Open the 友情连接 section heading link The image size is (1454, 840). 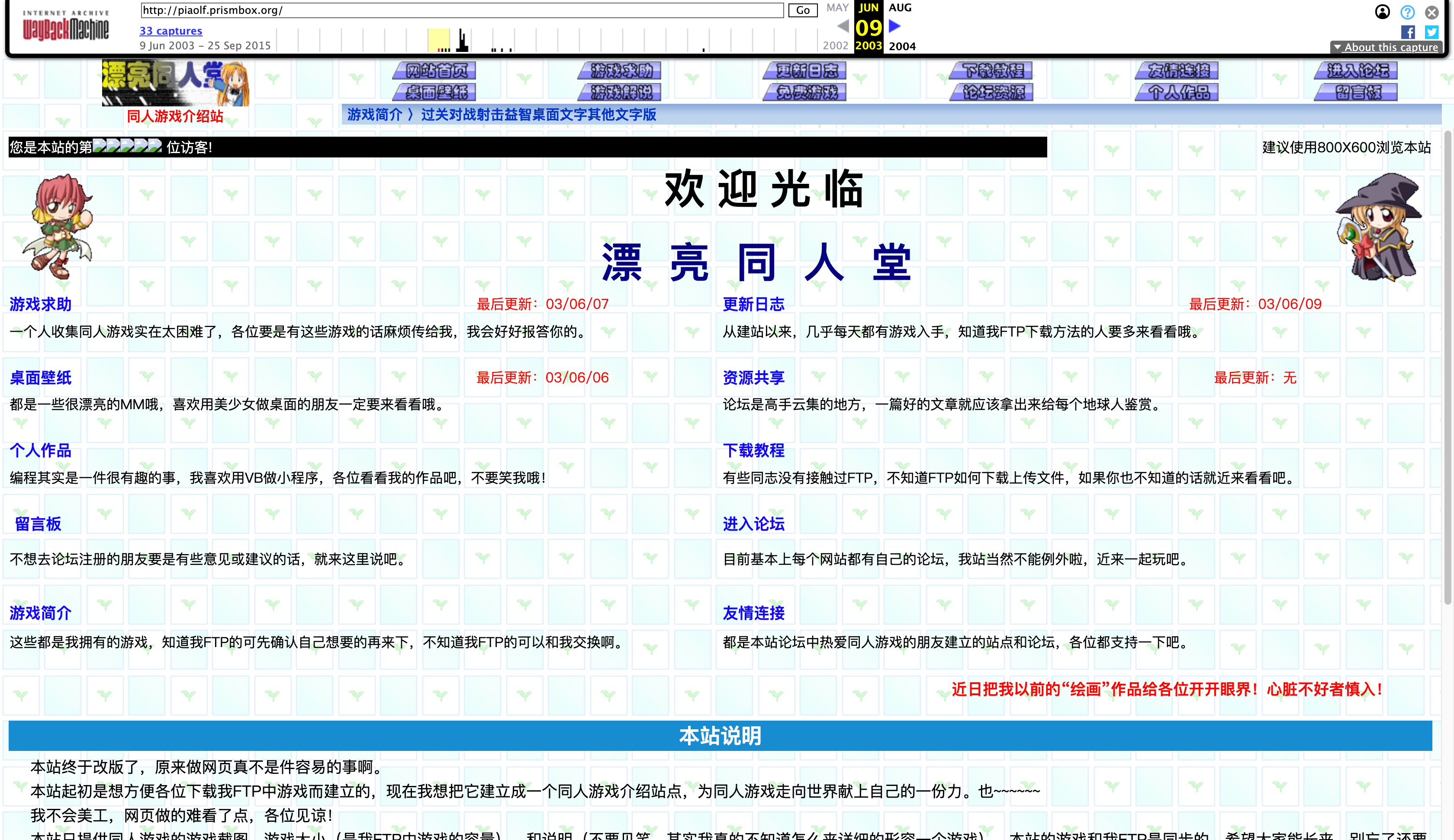(753, 612)
